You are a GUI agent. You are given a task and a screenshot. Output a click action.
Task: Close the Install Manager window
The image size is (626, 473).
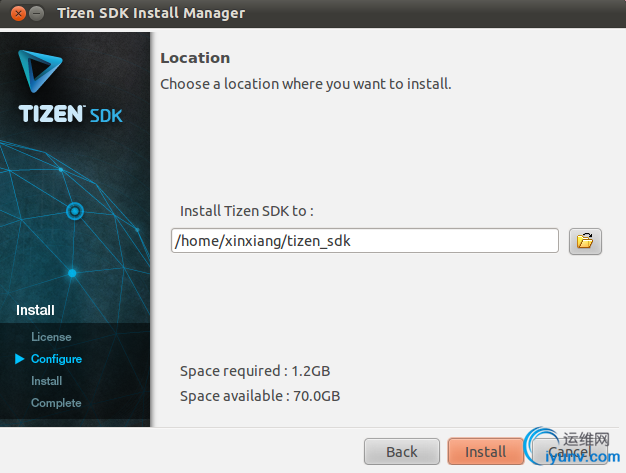tap(18, 13)
